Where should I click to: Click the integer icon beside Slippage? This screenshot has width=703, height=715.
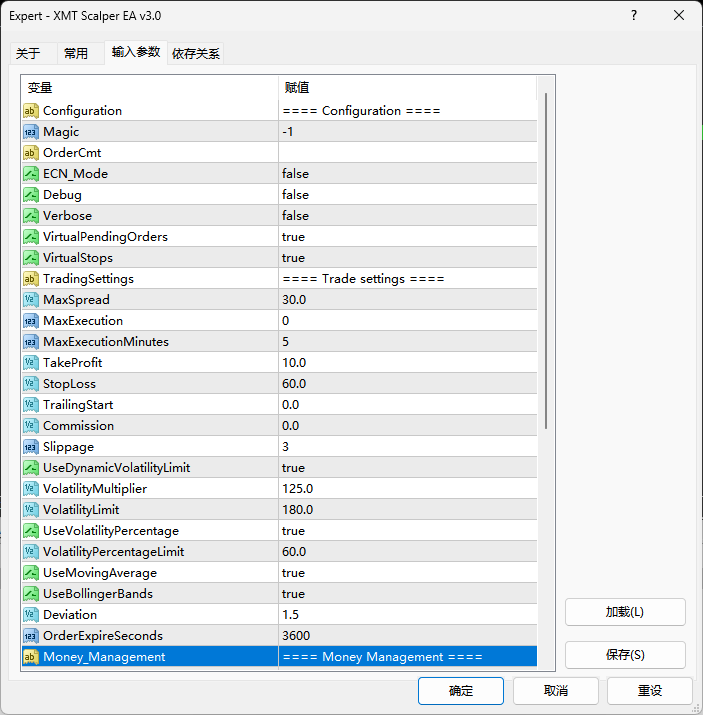tap(31, 447)
